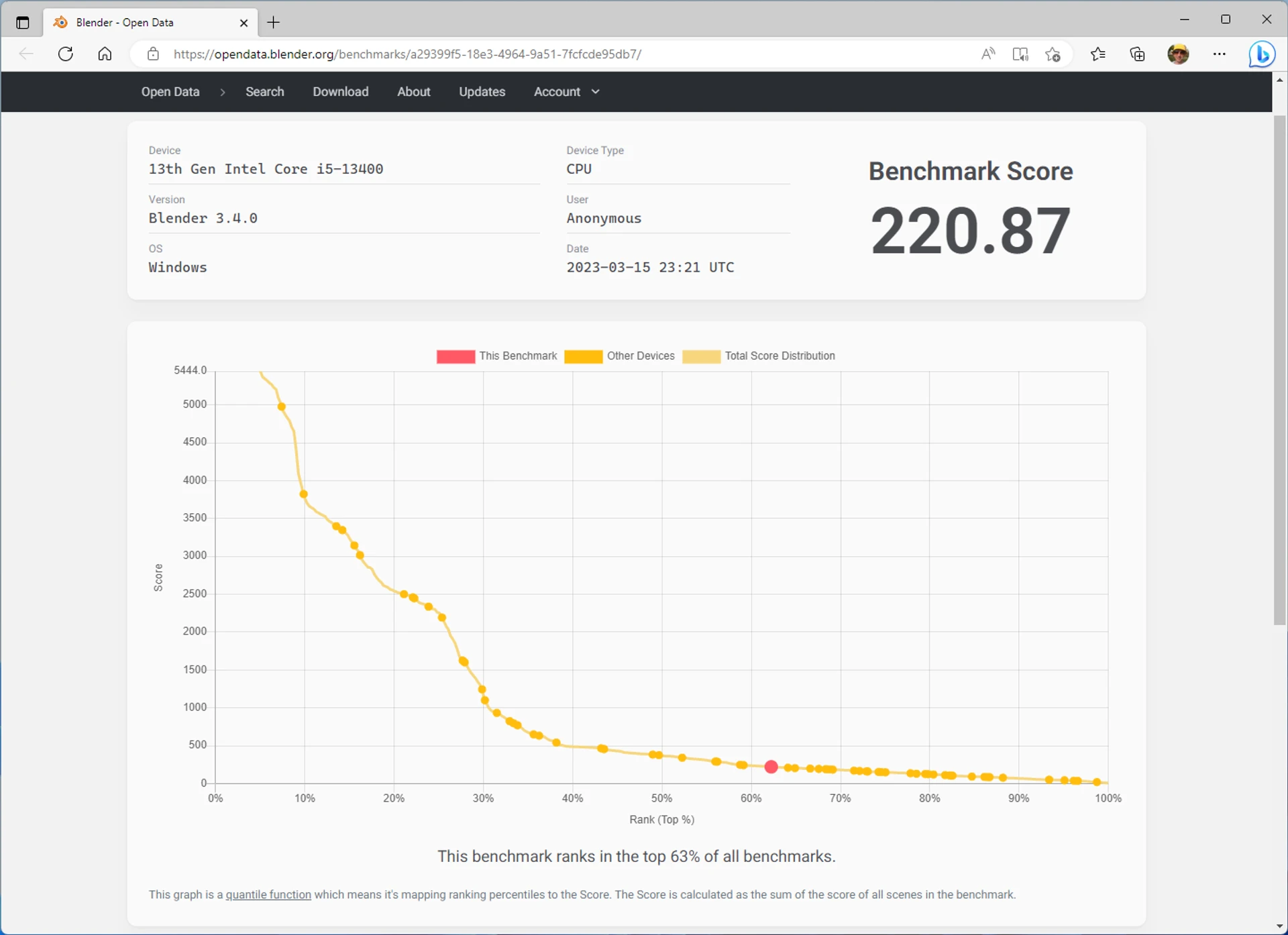
Task: Reload the page with refresh icon
Action: [66, 54]
